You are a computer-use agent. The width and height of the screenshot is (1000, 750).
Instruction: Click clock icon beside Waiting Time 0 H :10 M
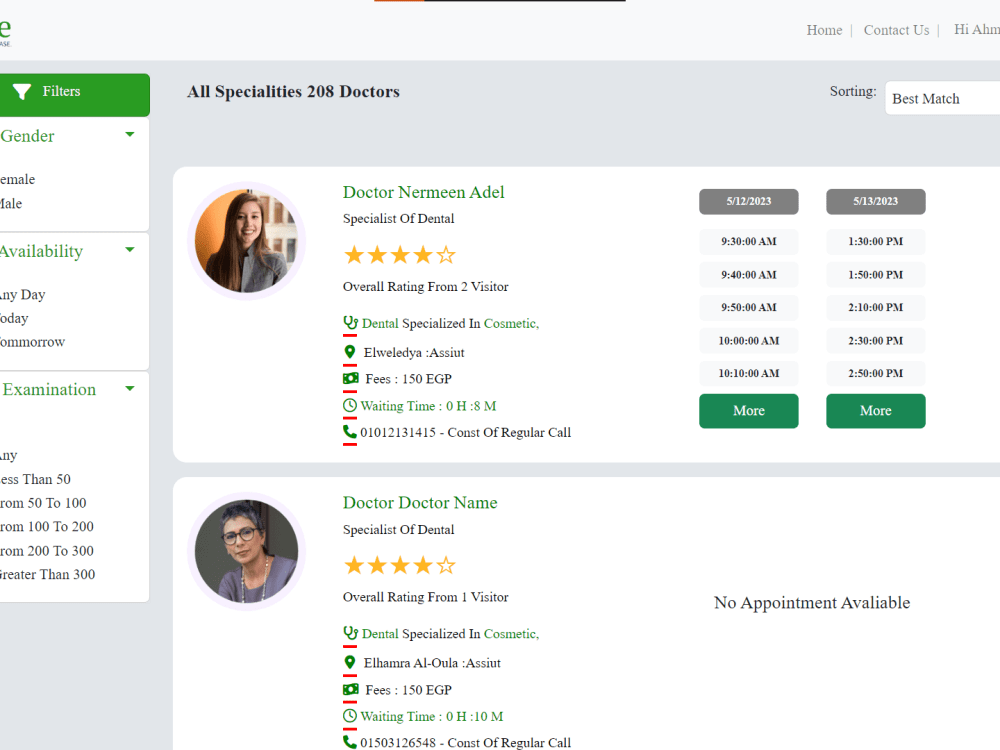[x=349, y=716]
